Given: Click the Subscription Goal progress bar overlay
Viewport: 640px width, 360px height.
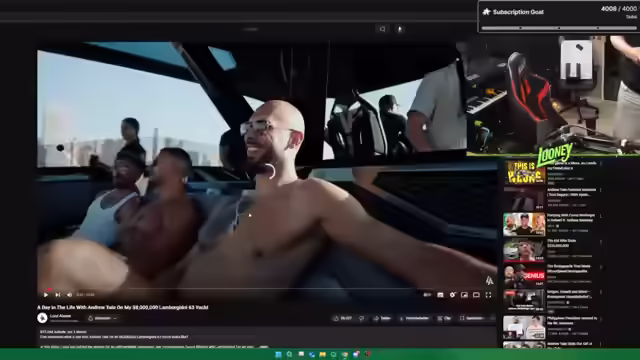Looking at the screenshot, I should pyautogui.click(x=558, y=28).
